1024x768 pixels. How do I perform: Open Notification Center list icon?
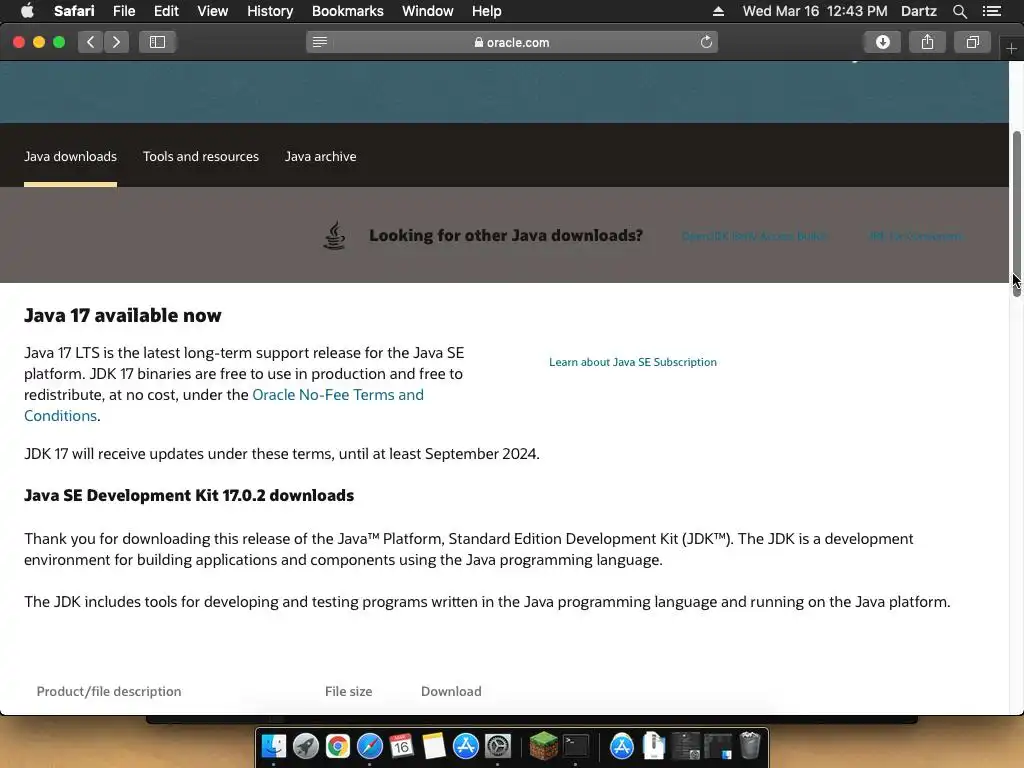click(x=992, y=11)
